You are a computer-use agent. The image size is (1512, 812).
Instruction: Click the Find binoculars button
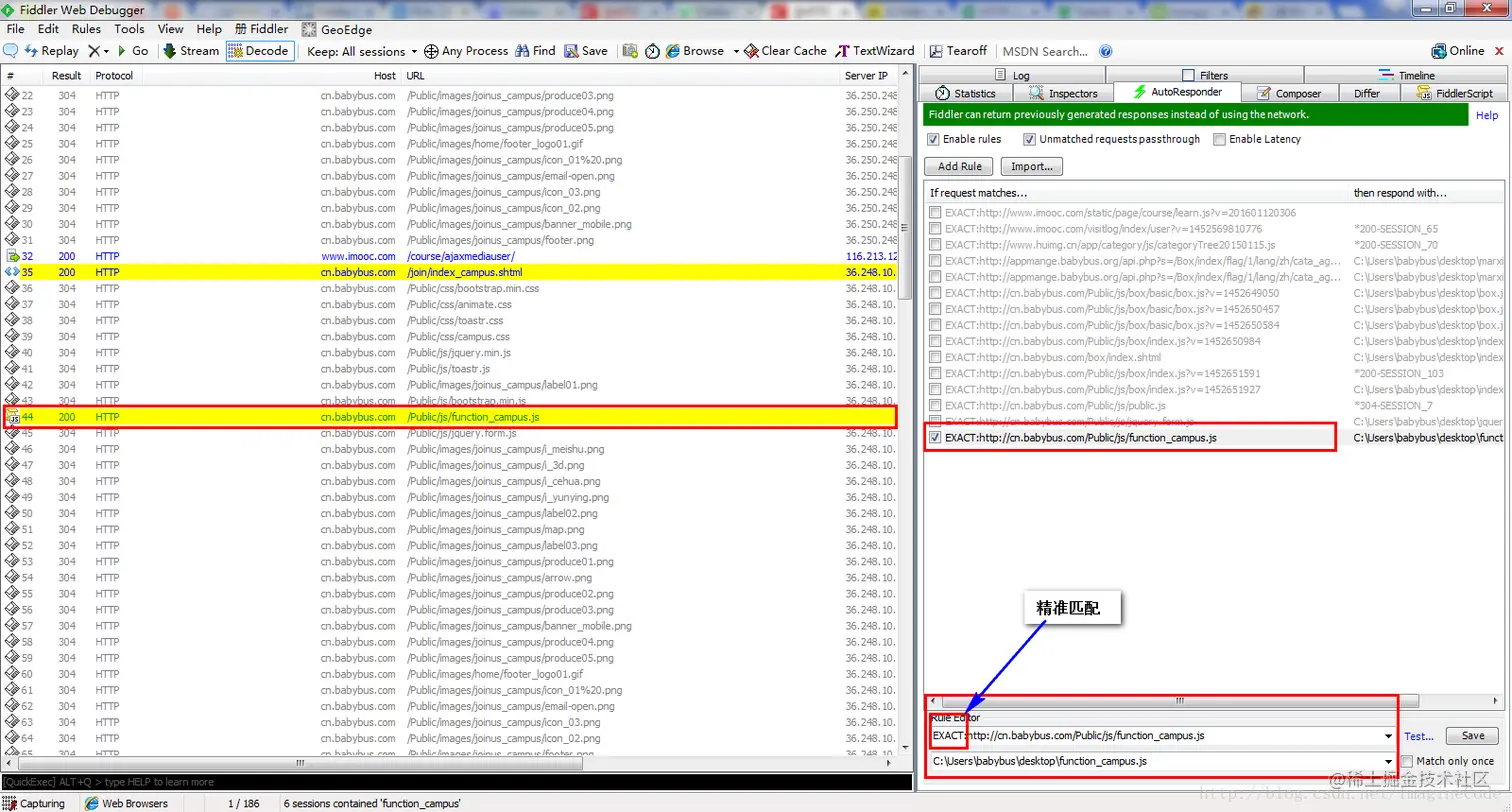coord(535,51)
